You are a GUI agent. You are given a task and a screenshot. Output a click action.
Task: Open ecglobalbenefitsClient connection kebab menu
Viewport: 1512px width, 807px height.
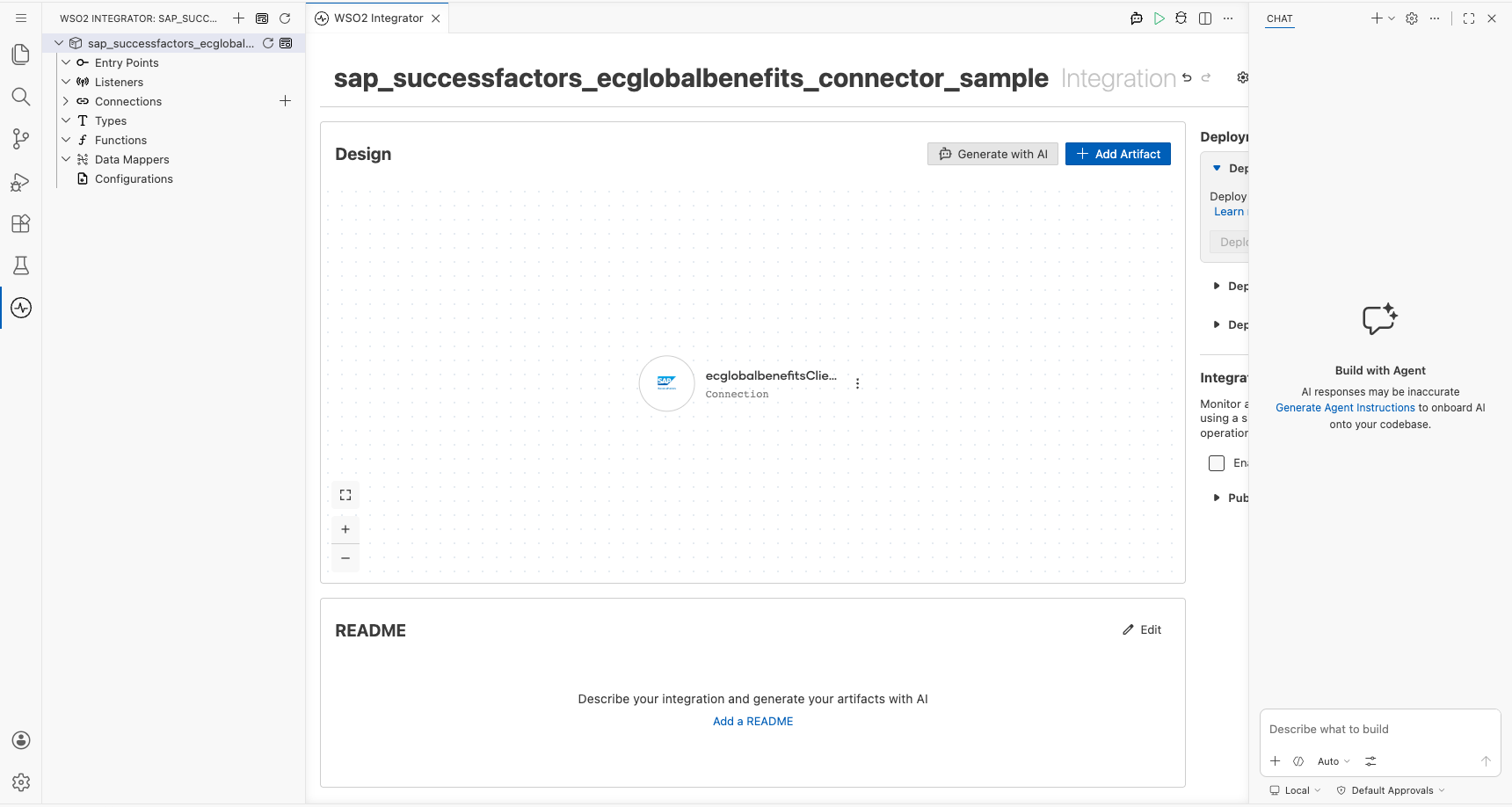[857, 383]
